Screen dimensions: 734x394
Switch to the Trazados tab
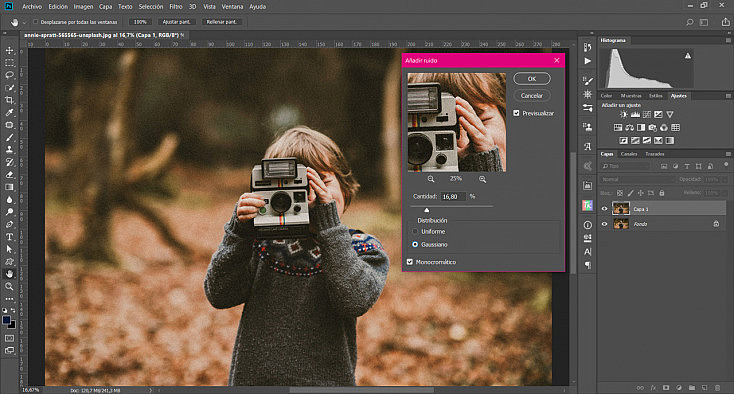click(654, 154)
